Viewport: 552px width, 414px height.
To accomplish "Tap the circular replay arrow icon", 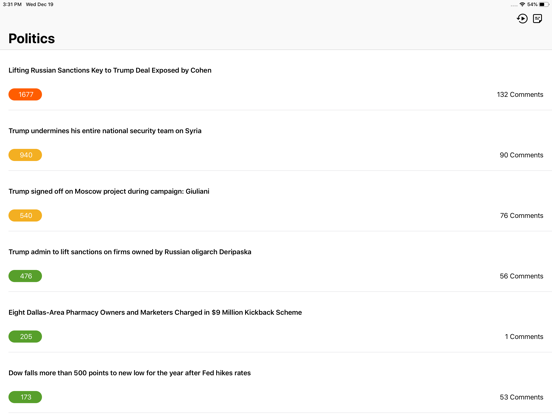I will 522,18.
